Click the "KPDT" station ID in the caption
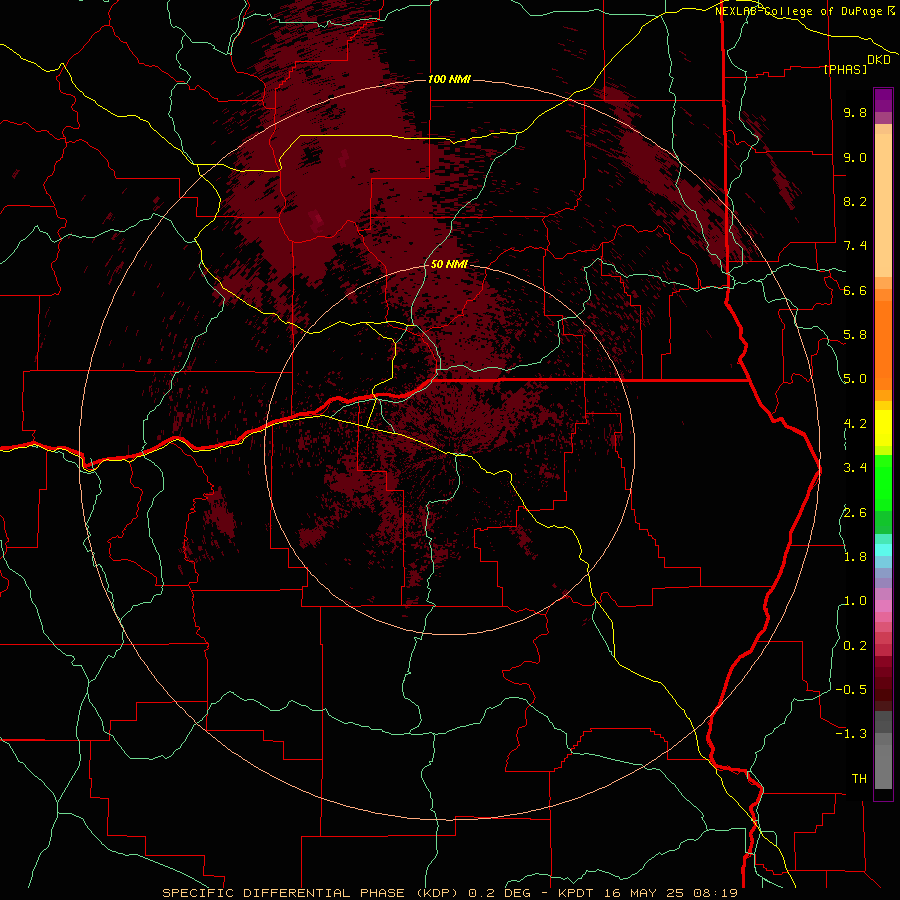The image size is (900, 900). 578,893
